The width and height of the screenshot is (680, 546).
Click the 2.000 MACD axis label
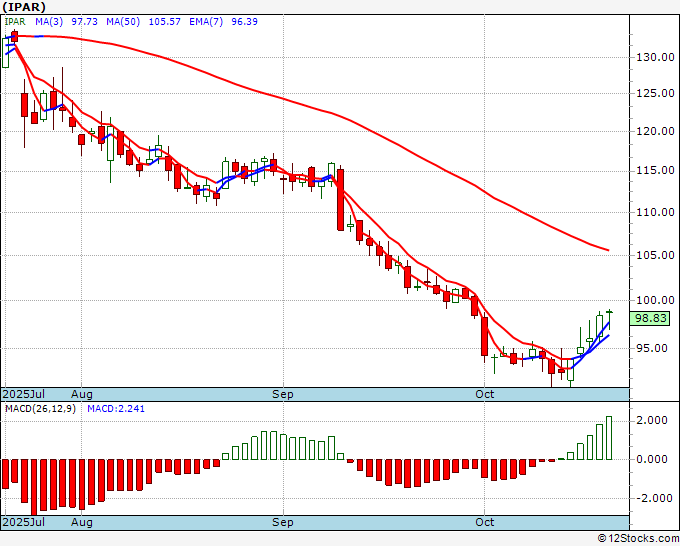click(652, 420)
